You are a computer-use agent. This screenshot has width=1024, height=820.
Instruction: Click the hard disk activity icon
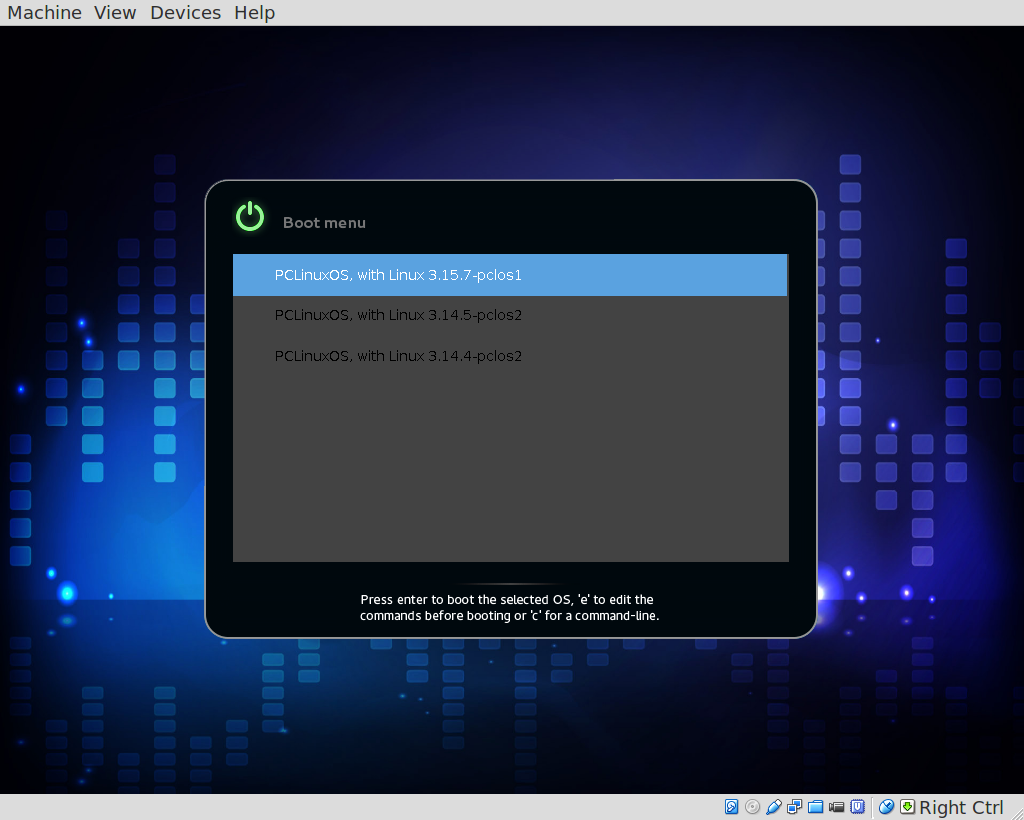732,807
